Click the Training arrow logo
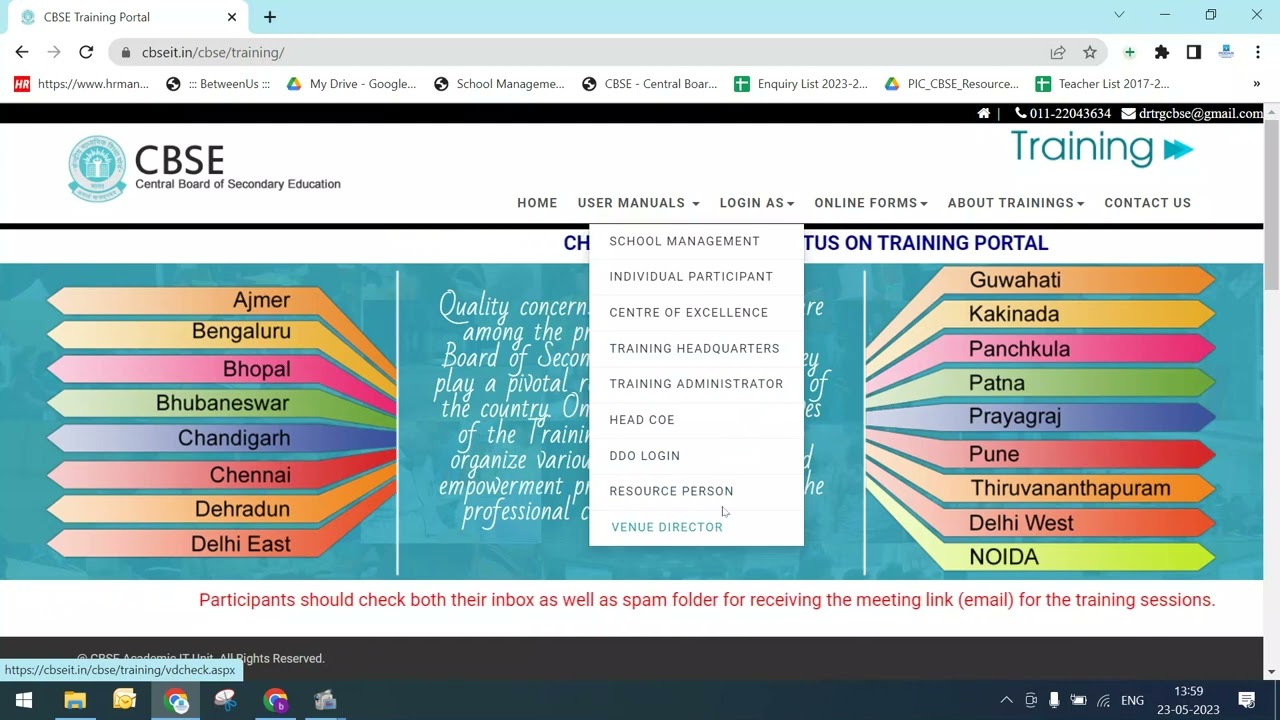The height and width of the screenshot is (720, 1280). tap(1102, 149)
